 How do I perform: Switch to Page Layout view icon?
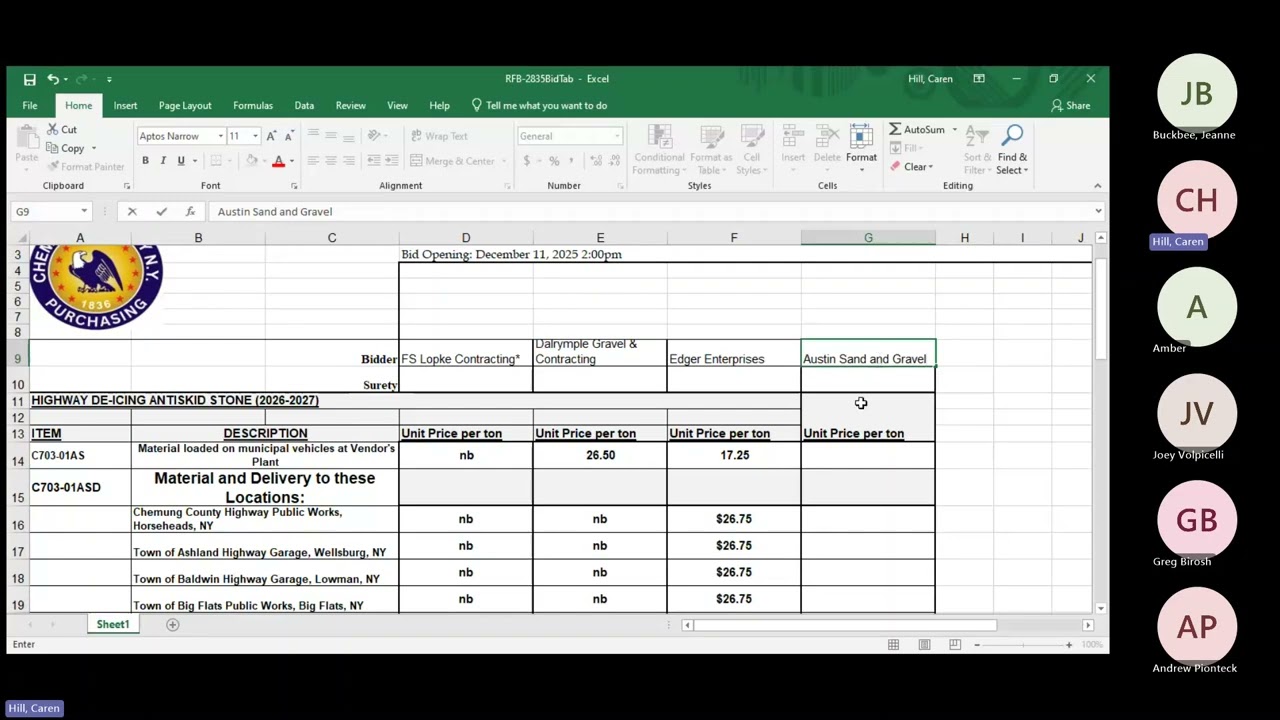click(x=924, y=645)
